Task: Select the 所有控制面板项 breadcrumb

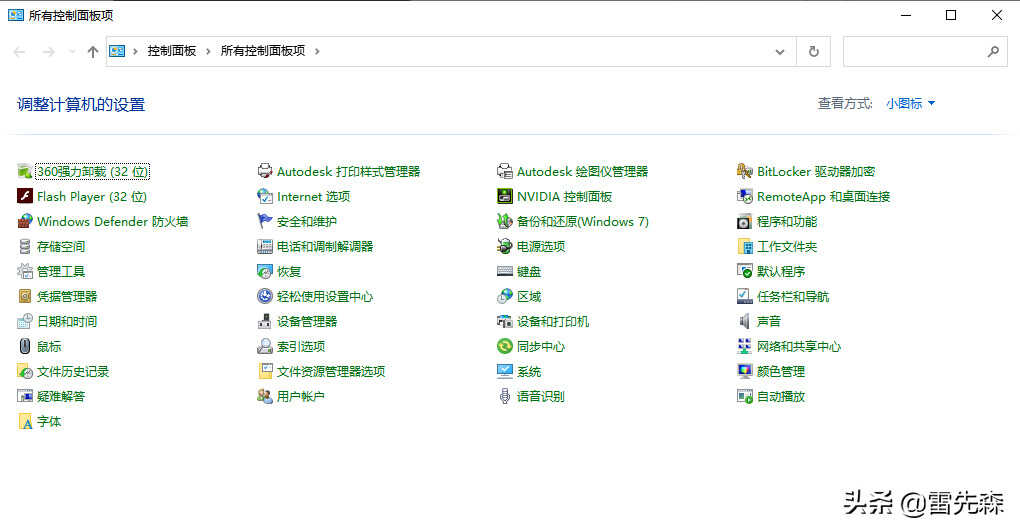Action: pyautogui.click(x=263, y=51)
